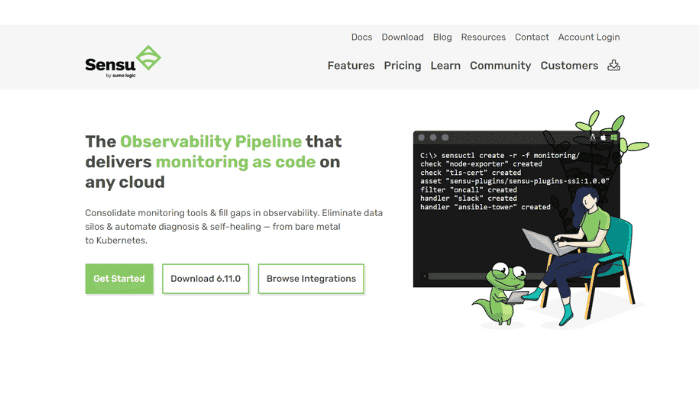The image size is (700, 400).
Task: Open the Download link in top bar
Action: click(x=403, y=37)
